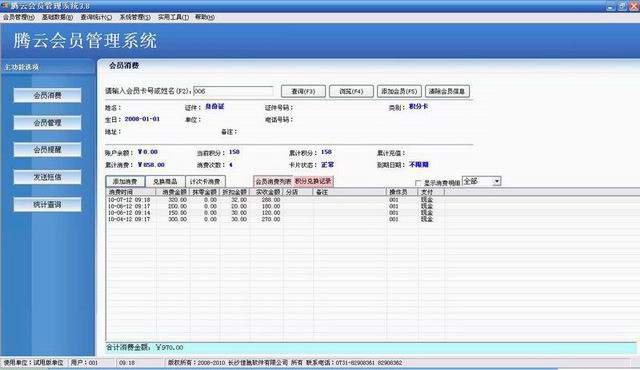Sort by the 消费时间 column header
Screen dimensions: 640x370
click(x=131, y=192)
